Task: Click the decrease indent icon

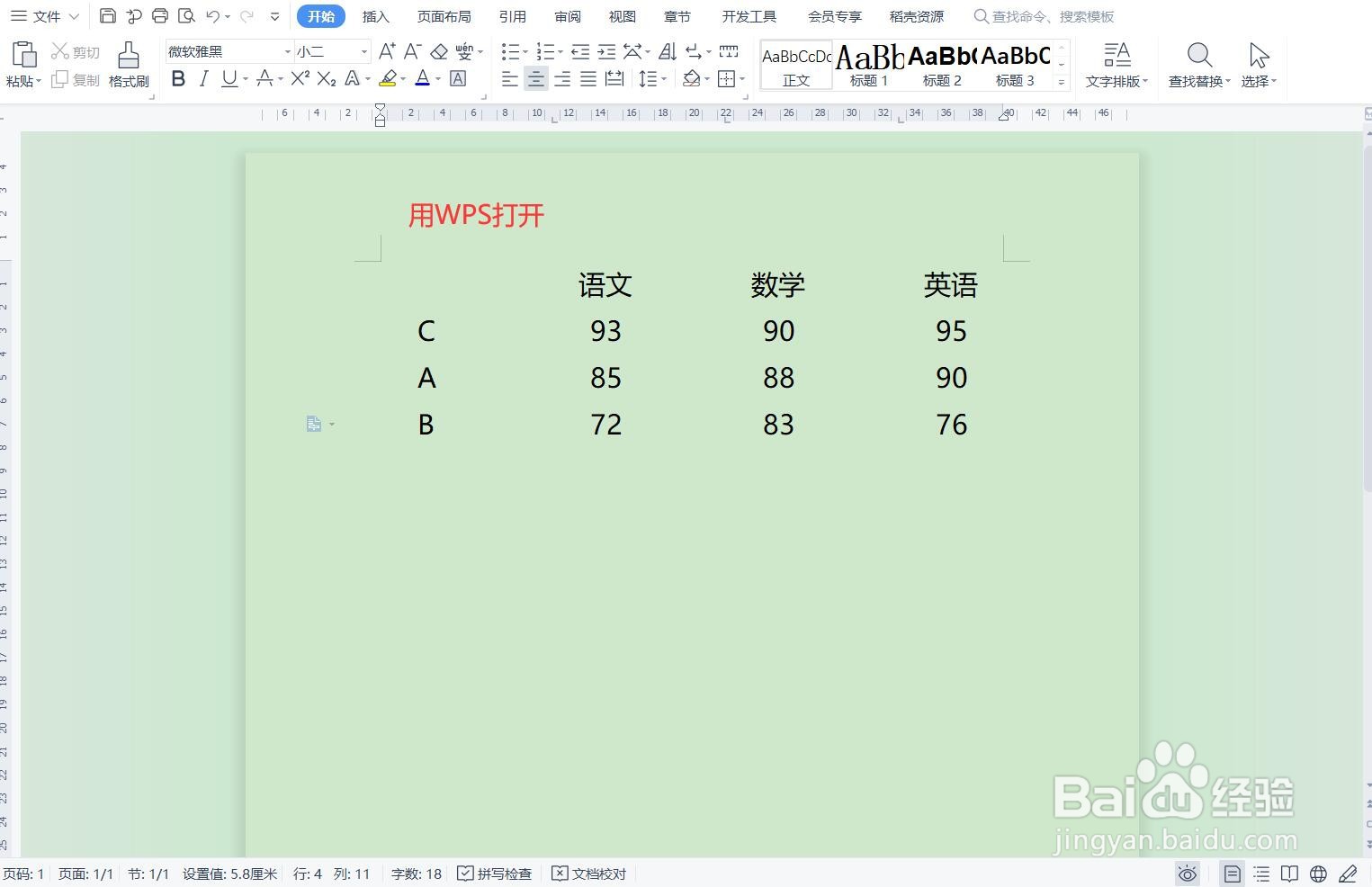Action: pos(580,51)
